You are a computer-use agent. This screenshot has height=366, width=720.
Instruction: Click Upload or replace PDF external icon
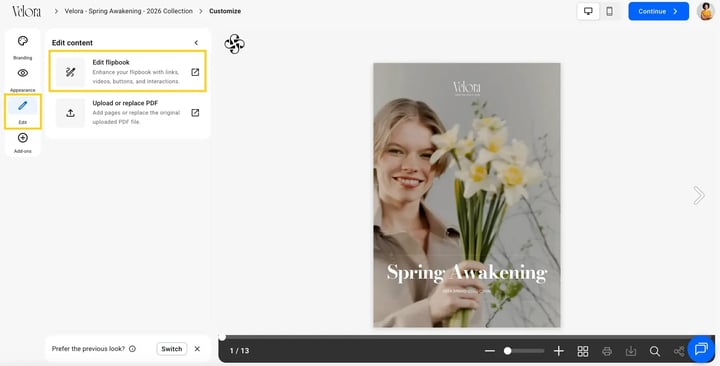tap(195, 113)
